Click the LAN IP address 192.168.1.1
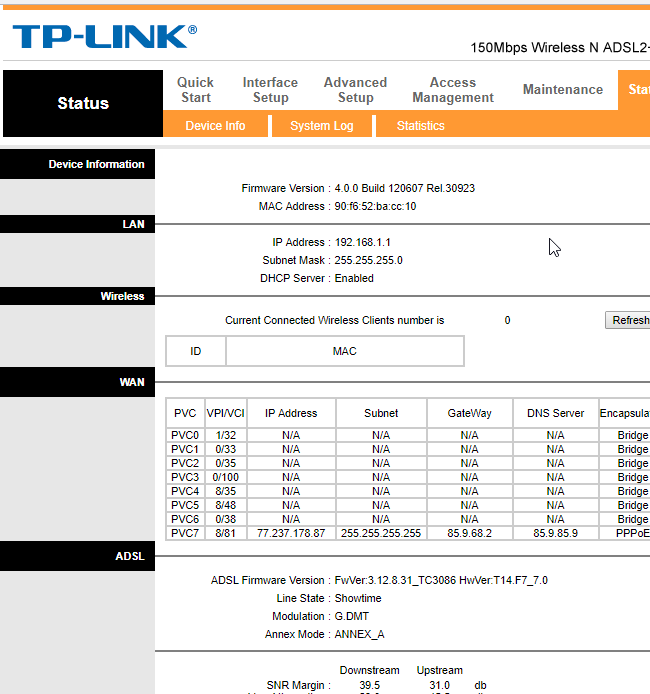 pos(362,243)
